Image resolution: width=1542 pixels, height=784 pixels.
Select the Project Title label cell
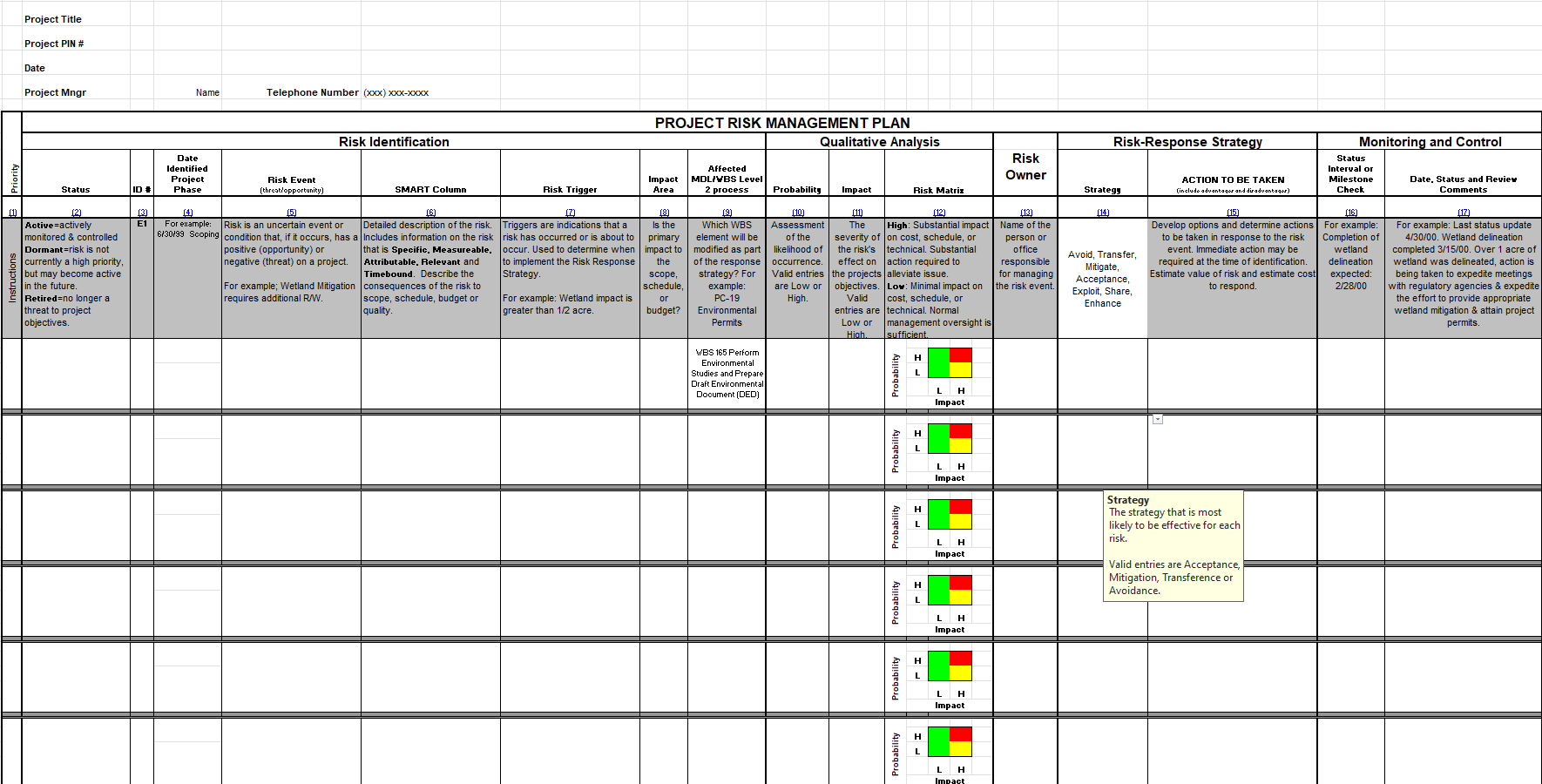(53, 19)
